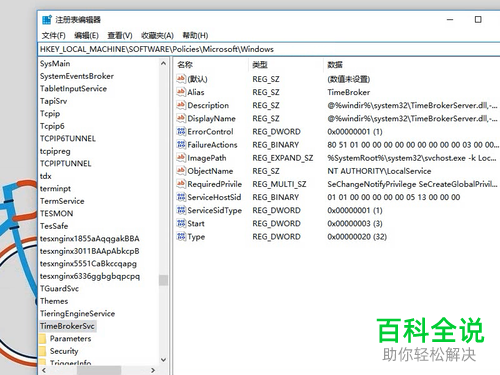The height and width of the screenshot is (375, 500).
Task: Click the string icon beside ImagePath
Action: pyautogui.click(x=181, y=157)
